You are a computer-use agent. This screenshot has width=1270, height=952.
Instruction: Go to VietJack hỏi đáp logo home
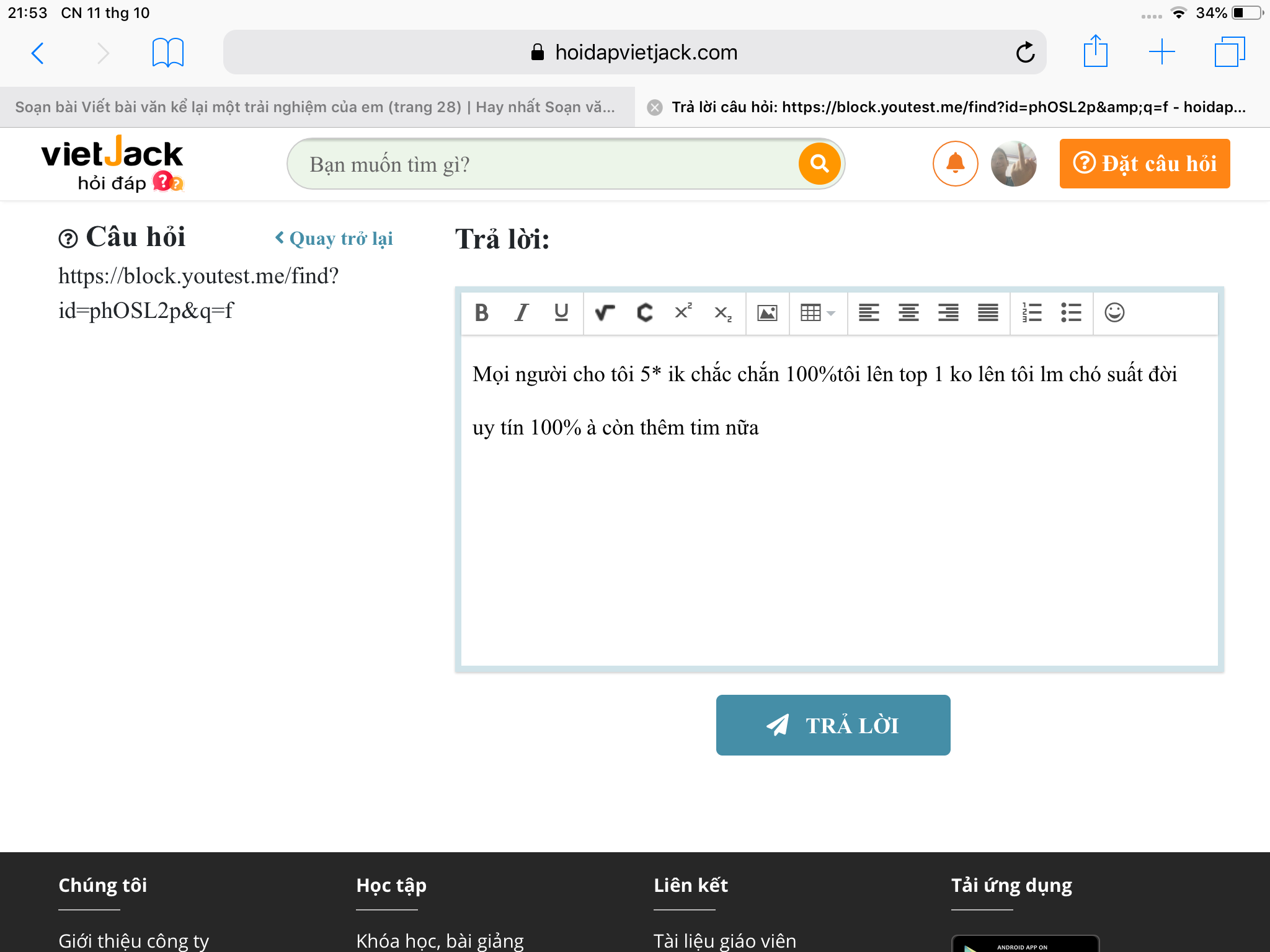point(112,164)
